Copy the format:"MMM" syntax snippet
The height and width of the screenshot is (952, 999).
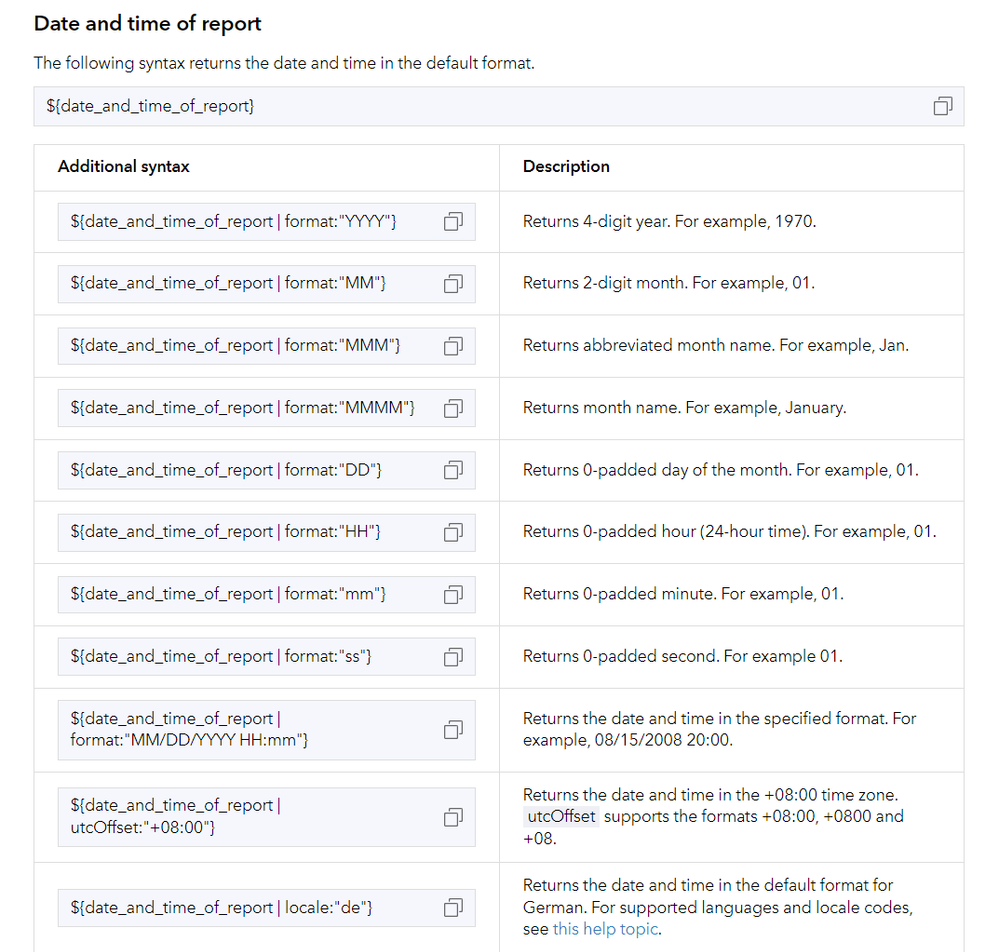coord(453,346)
